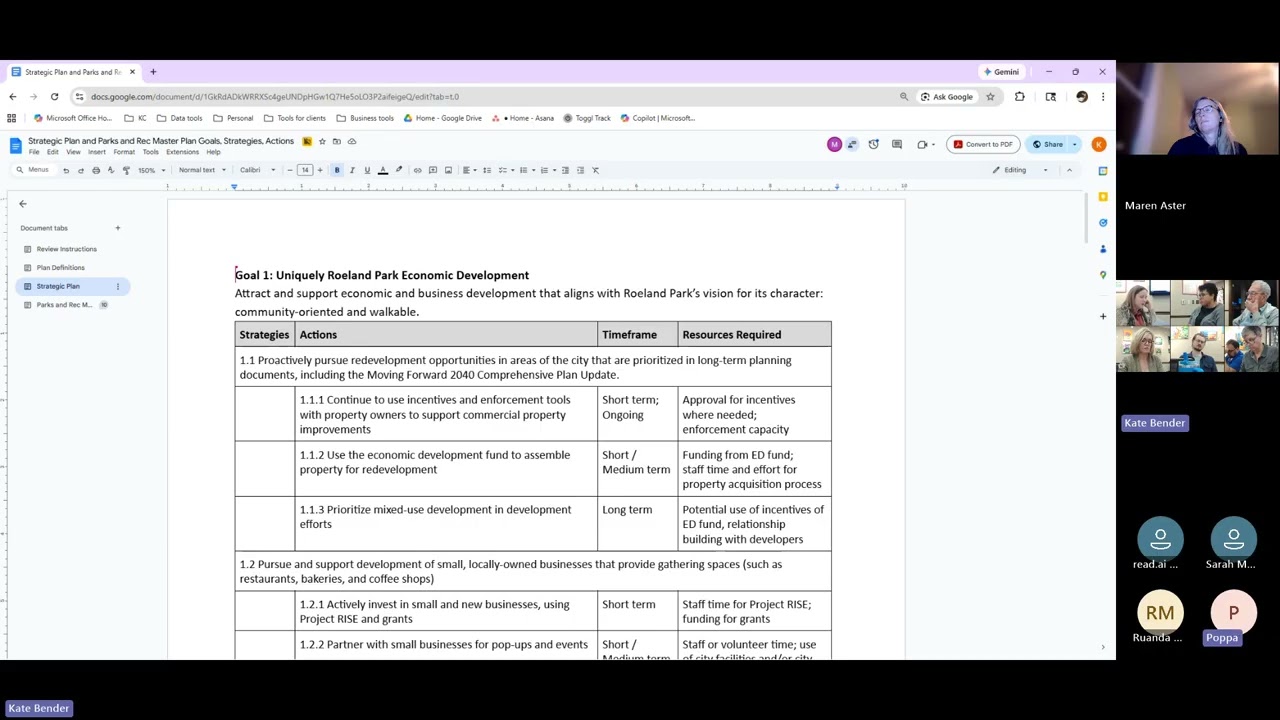Add a comment from toolbar
The width and height of the screenshot is (1280, 720).
433,170
